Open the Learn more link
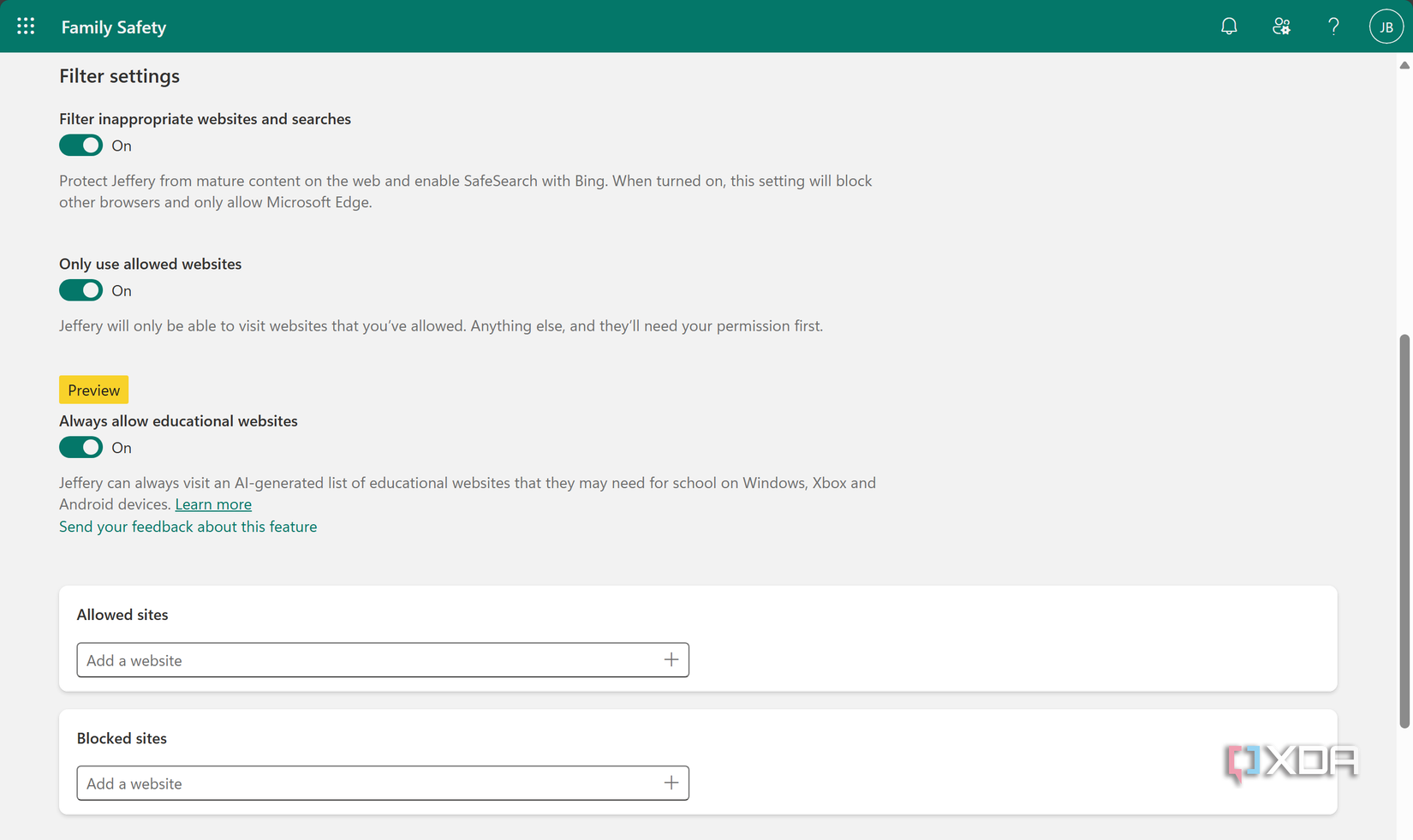The width and height of the screenshot is (1413, 840). pos(212,504)
